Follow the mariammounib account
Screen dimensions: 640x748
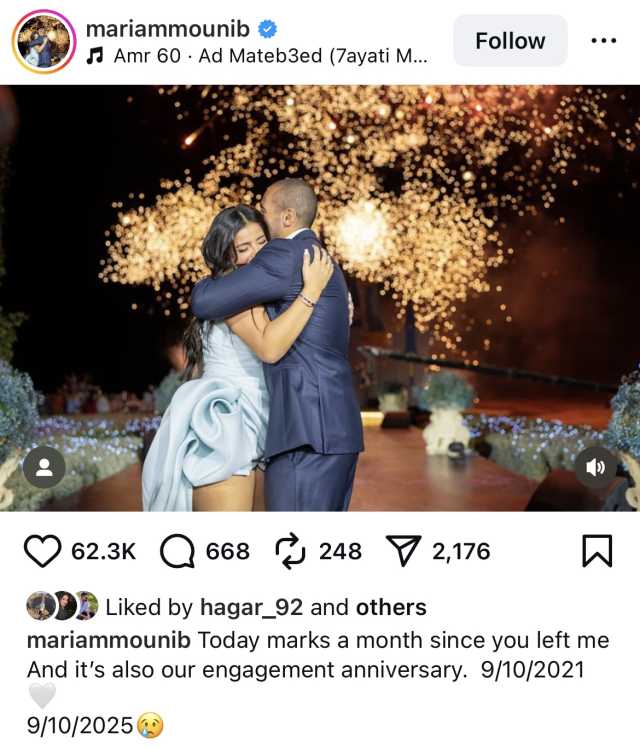[x=510, y=41]
